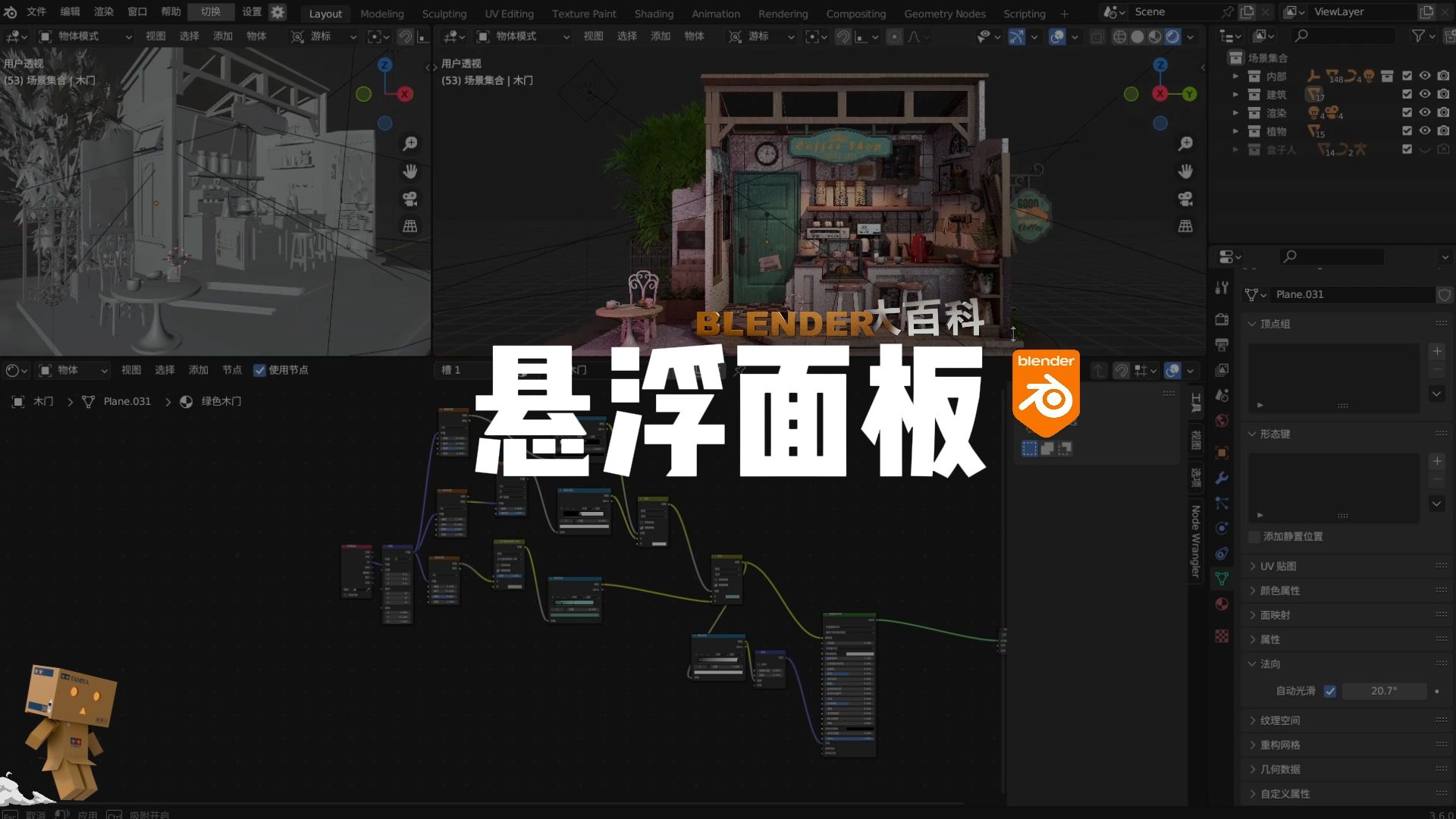Open outliner filter dropdown
The height and width of the screenshot is (819, 1456).
click(1423, 36)
